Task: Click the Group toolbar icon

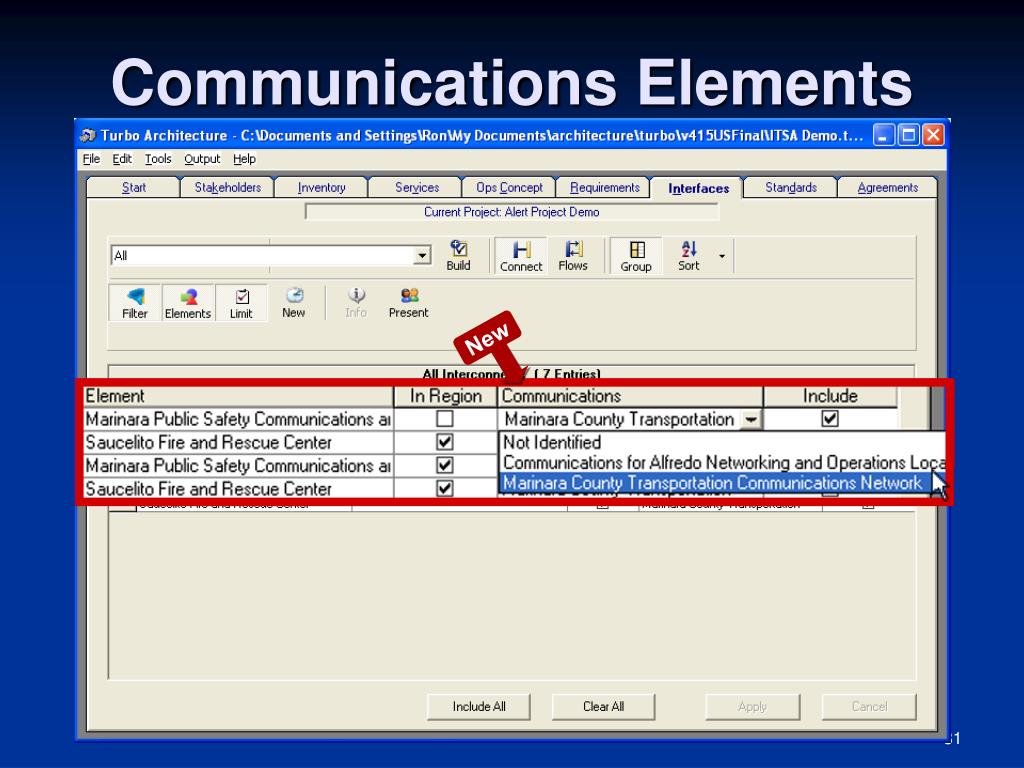Action: click(636, 256)
